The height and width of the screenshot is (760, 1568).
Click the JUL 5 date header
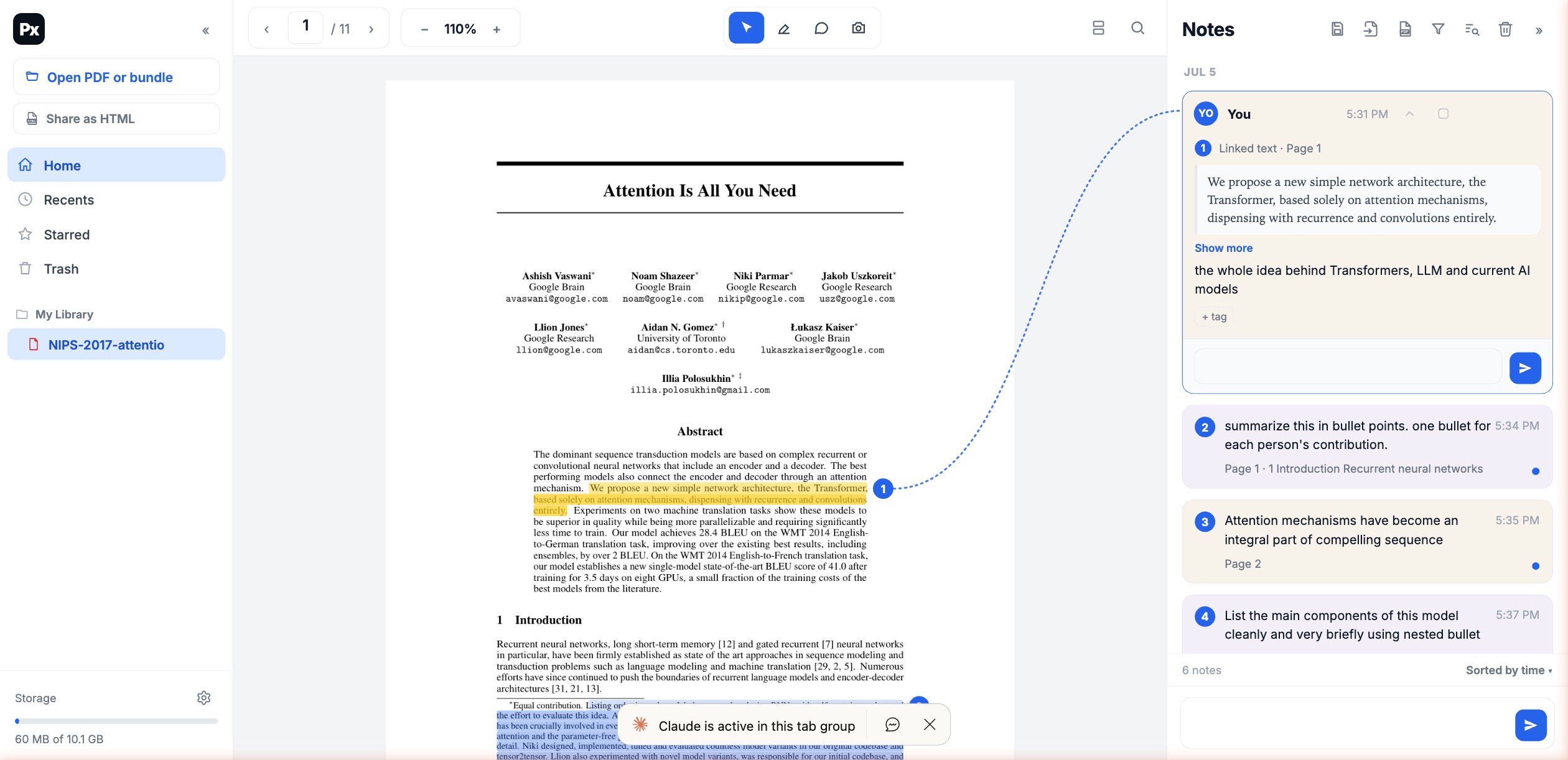[x=1199, y=72]
